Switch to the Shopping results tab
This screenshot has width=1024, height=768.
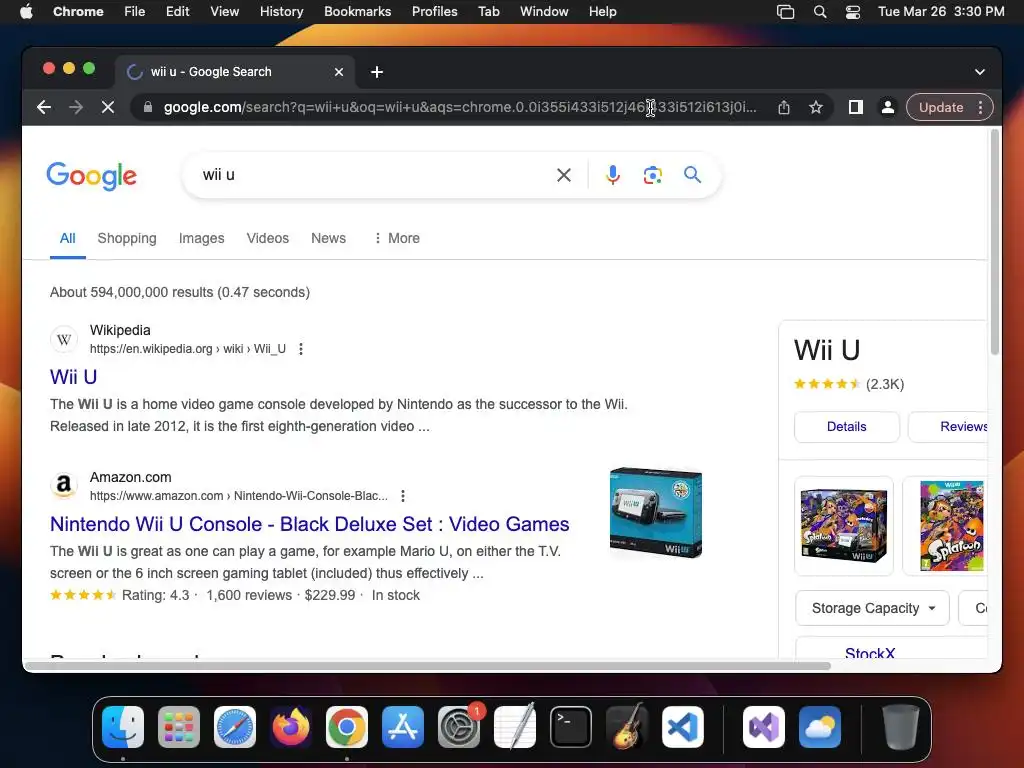coord(127,238)
